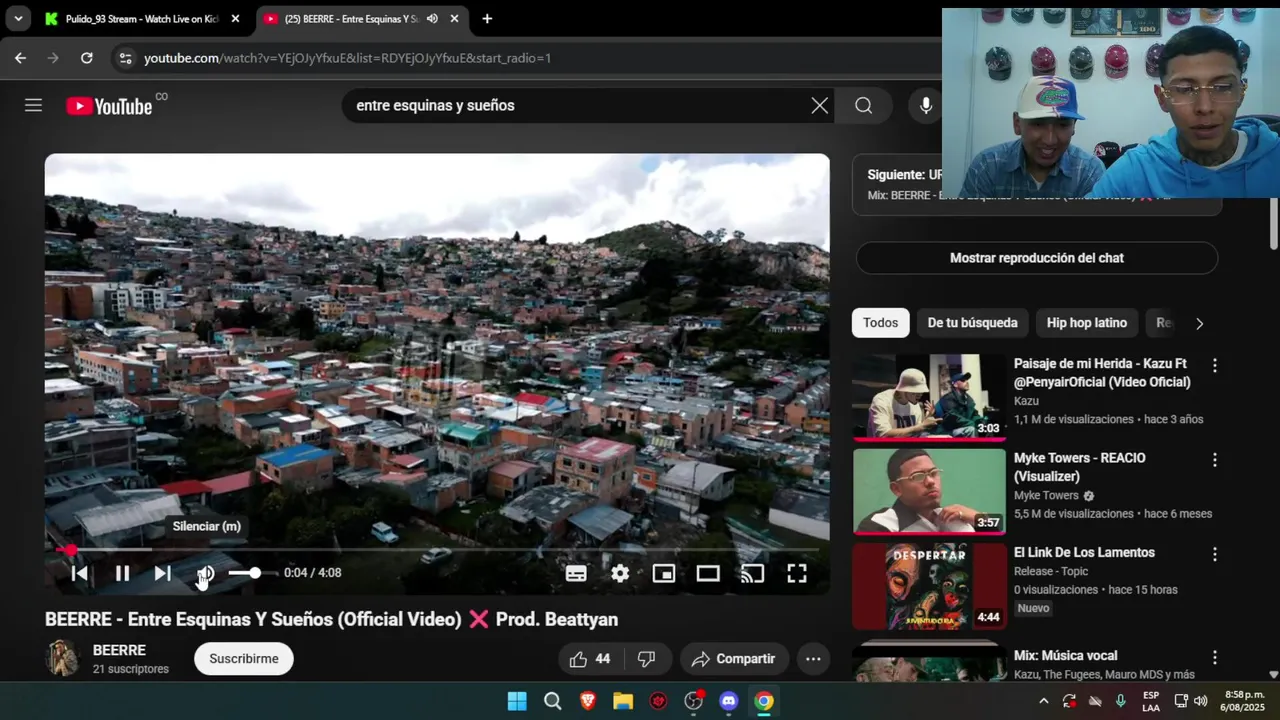Select the Todos filter chip
1280x720 pixels.
click(880, 323)
